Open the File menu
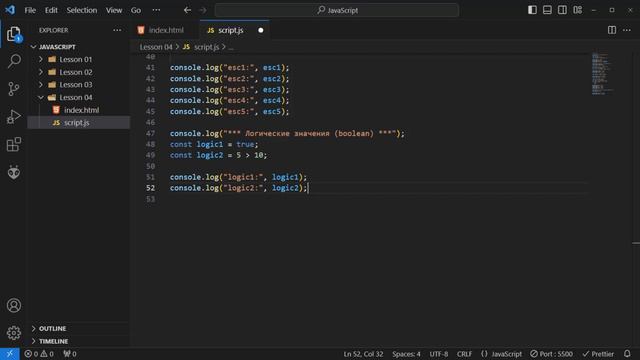Viewport: 640px width, 360px height. click(x=30, y=10)
